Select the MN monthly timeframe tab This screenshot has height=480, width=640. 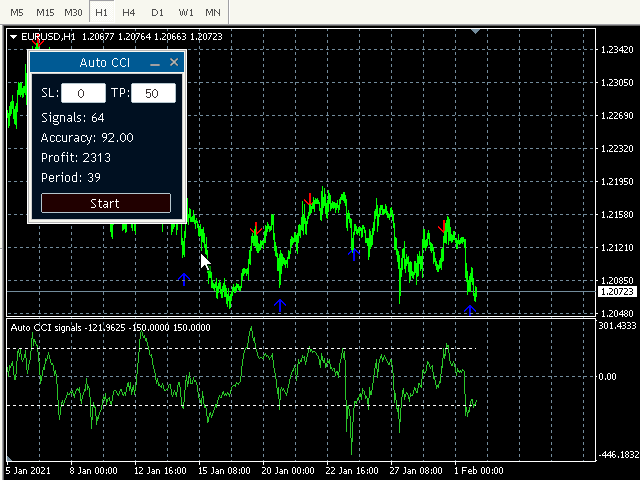click(x=214, y=12)
